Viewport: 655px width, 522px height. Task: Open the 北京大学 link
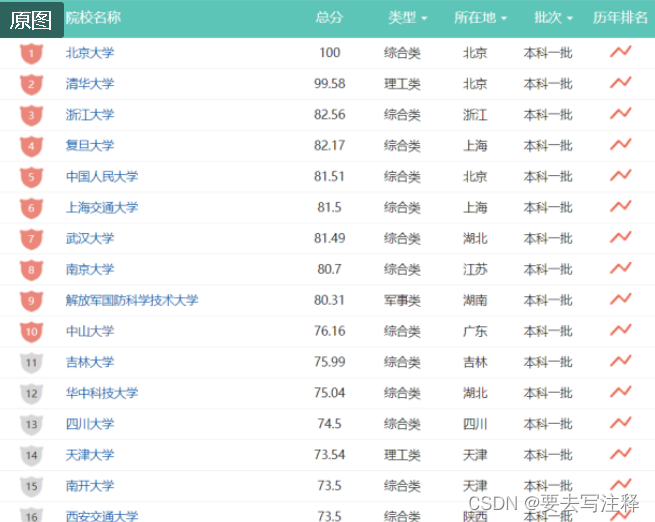click(x=90, y=53)
